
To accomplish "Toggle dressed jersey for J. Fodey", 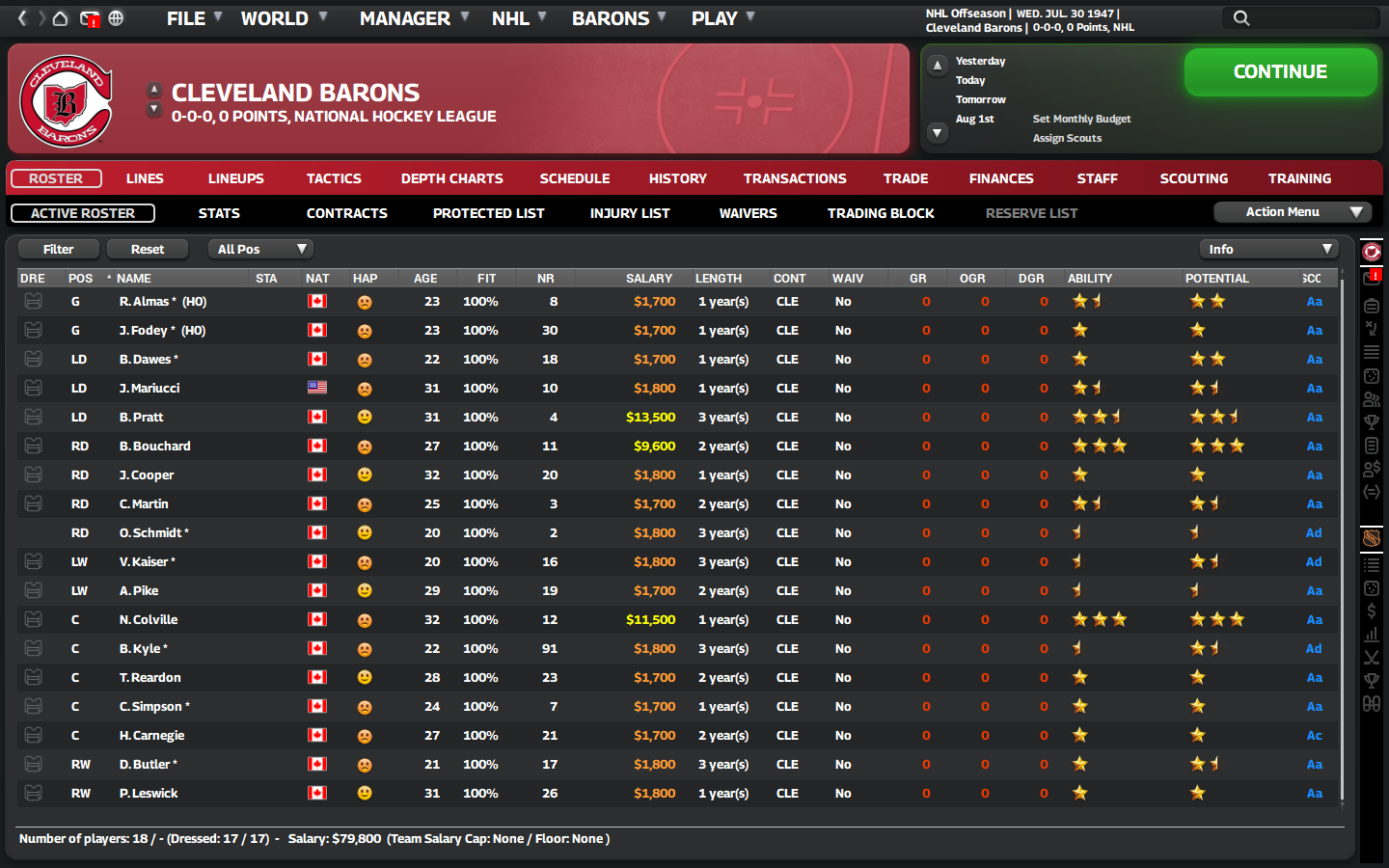I will pos(33,330).
